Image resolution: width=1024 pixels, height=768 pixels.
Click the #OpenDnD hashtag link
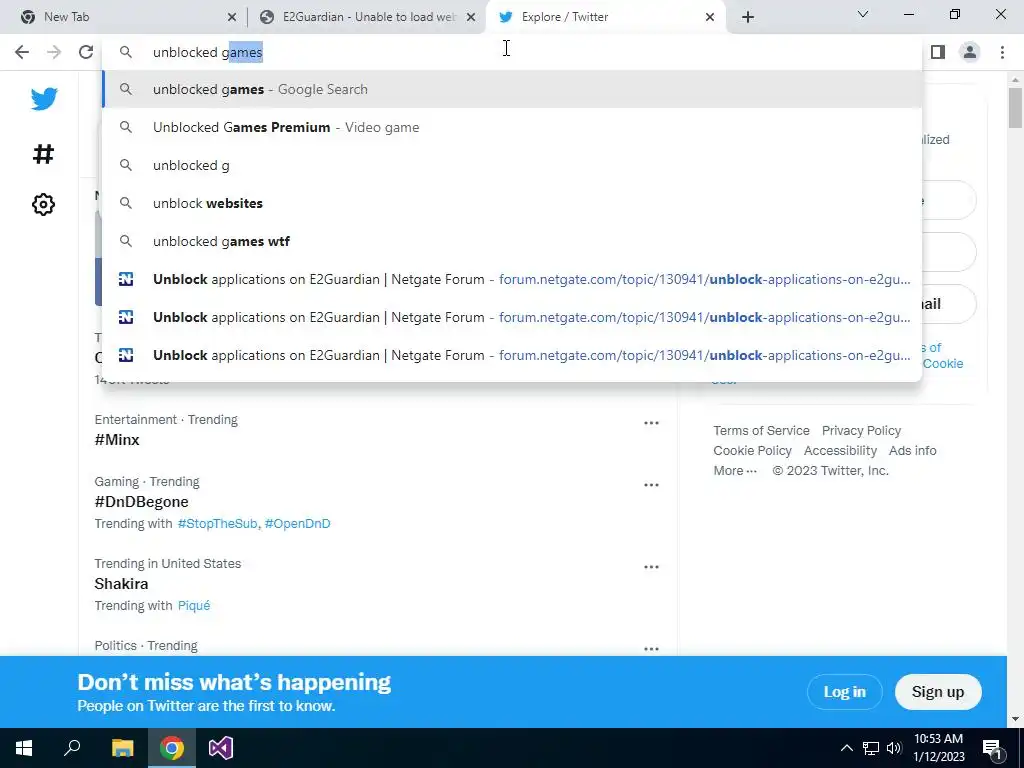pos(297,524)
